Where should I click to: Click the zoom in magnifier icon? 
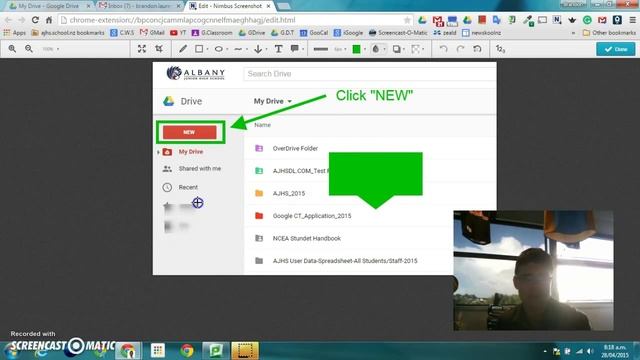(x=12, y=49)
